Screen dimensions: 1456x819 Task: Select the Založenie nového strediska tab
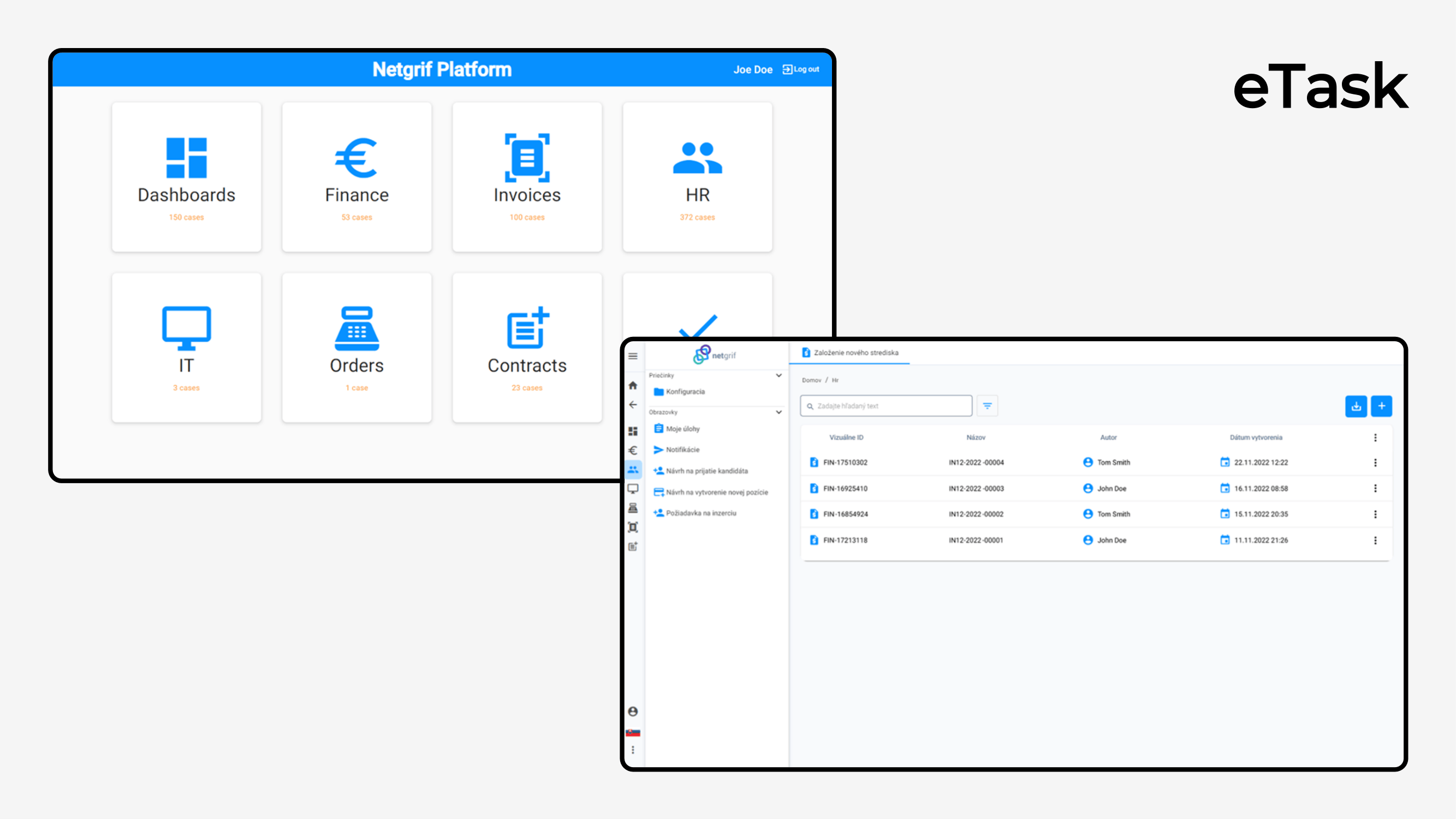(x=850, y=353)
